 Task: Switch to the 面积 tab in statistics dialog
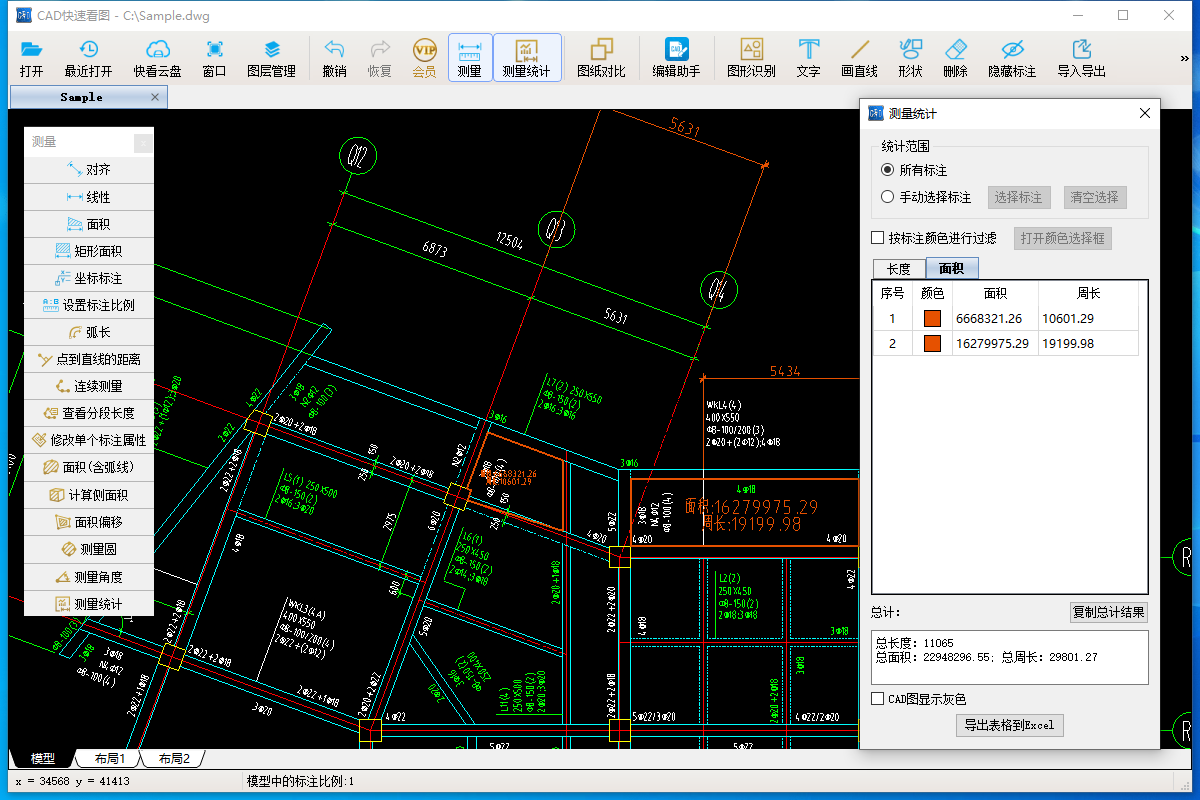(x=952, y=268)
